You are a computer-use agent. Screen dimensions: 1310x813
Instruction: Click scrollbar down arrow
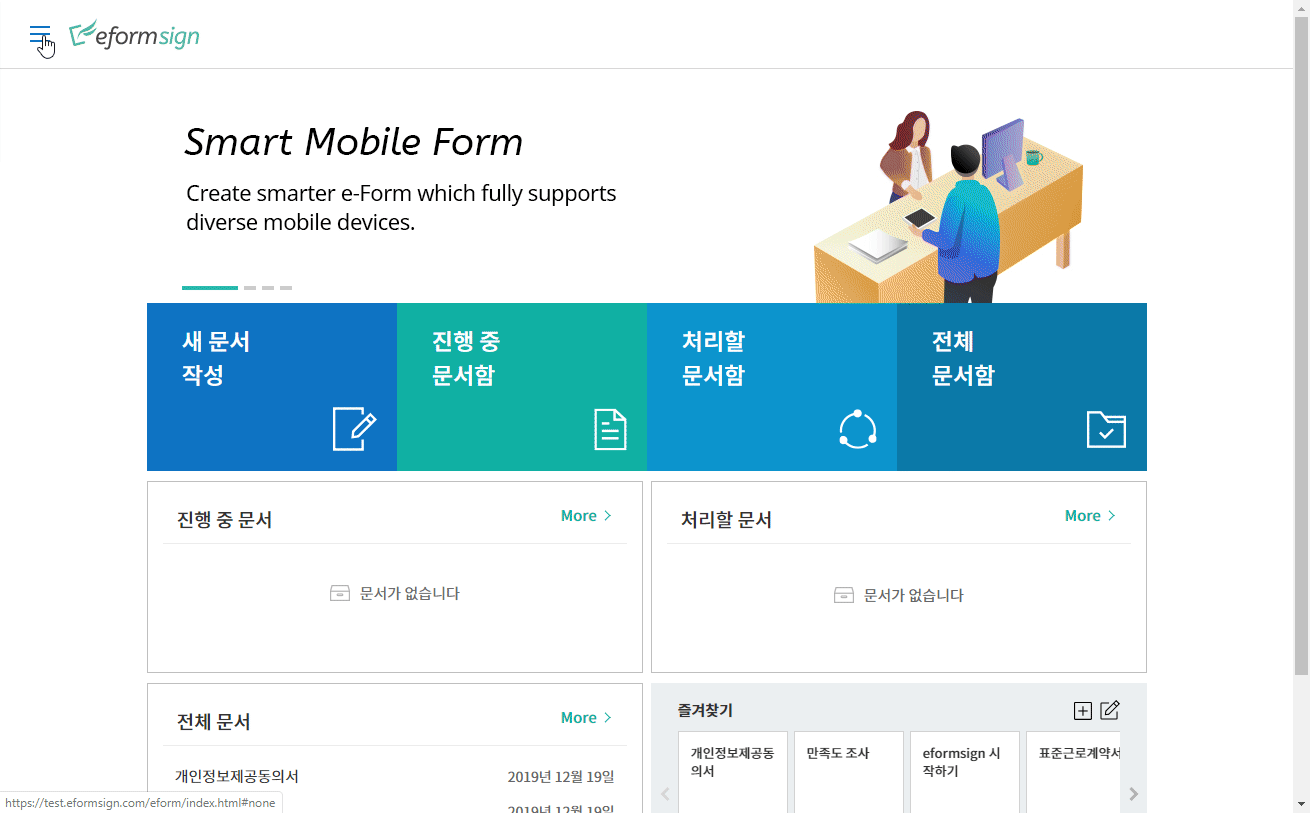(1301, 804)
